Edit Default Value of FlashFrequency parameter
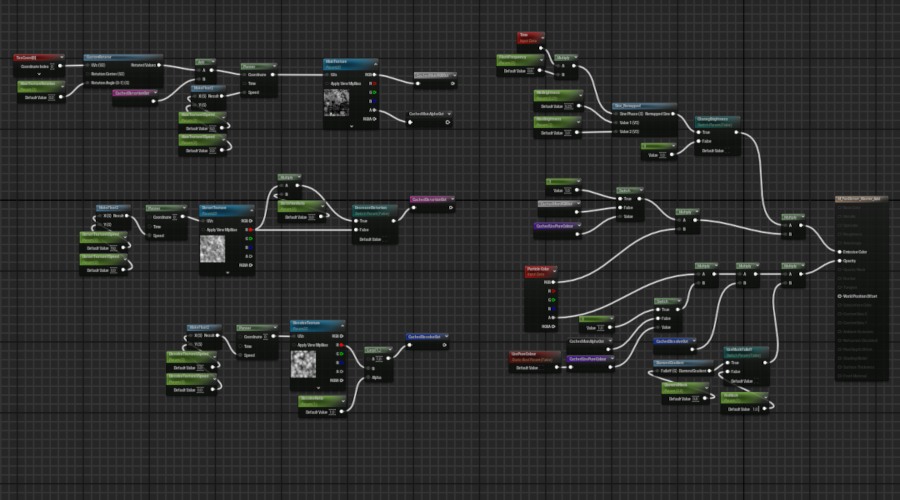900x500 pixels. 530,71
